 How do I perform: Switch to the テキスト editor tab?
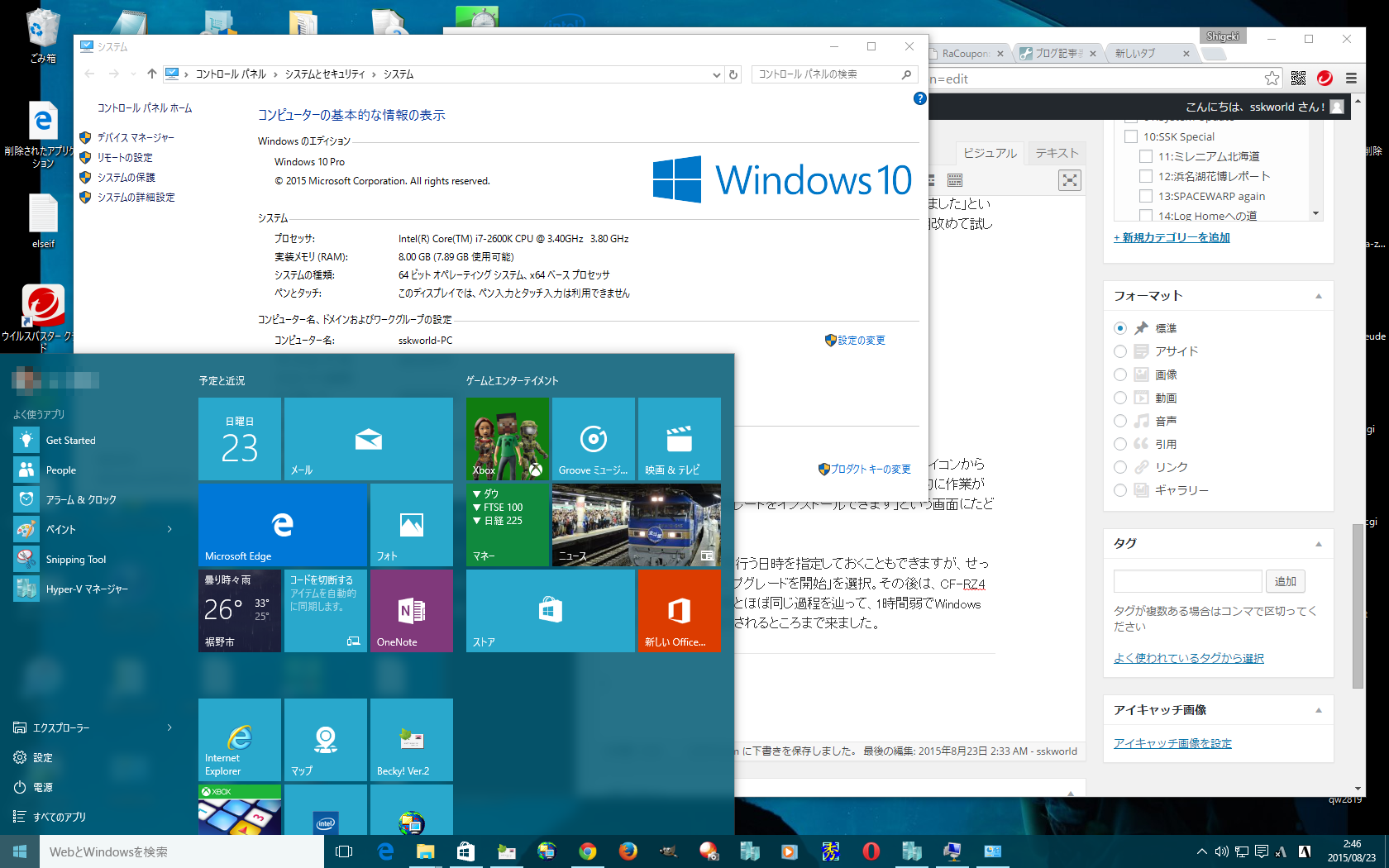(x=1057, y=153)
